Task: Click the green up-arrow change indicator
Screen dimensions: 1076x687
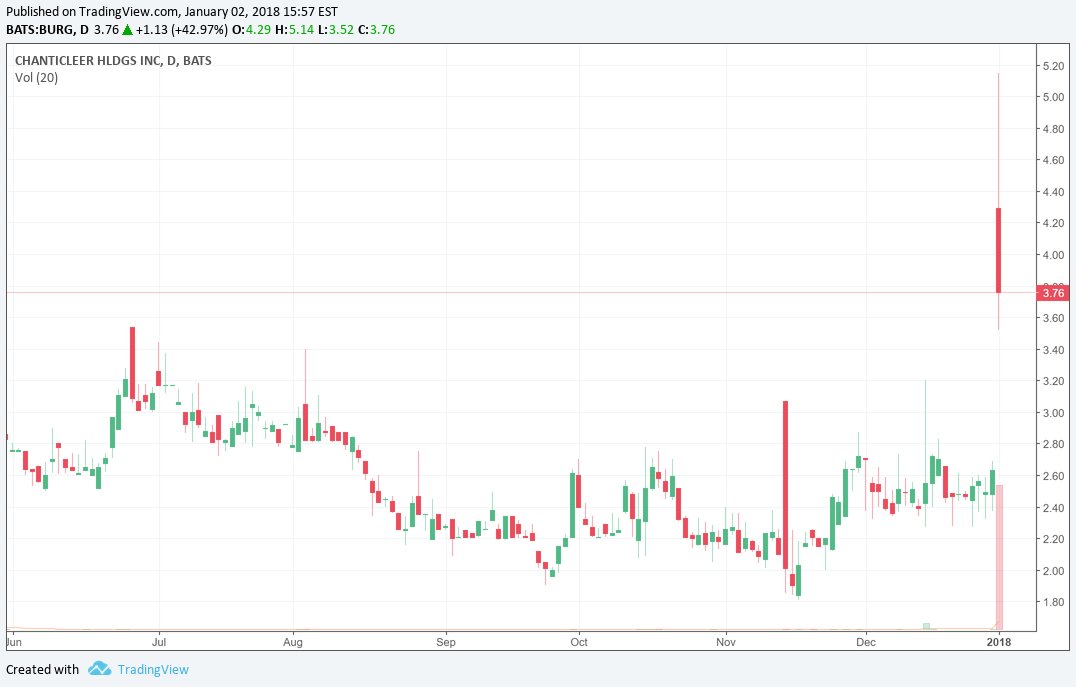Action: tap(127, 30)
